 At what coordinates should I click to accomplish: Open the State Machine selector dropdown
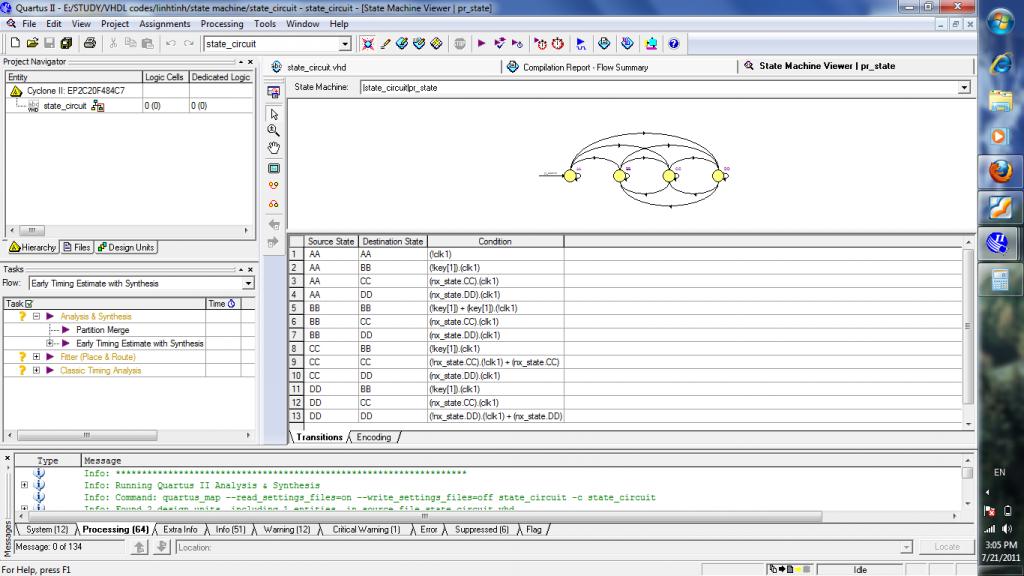[964, 88]
